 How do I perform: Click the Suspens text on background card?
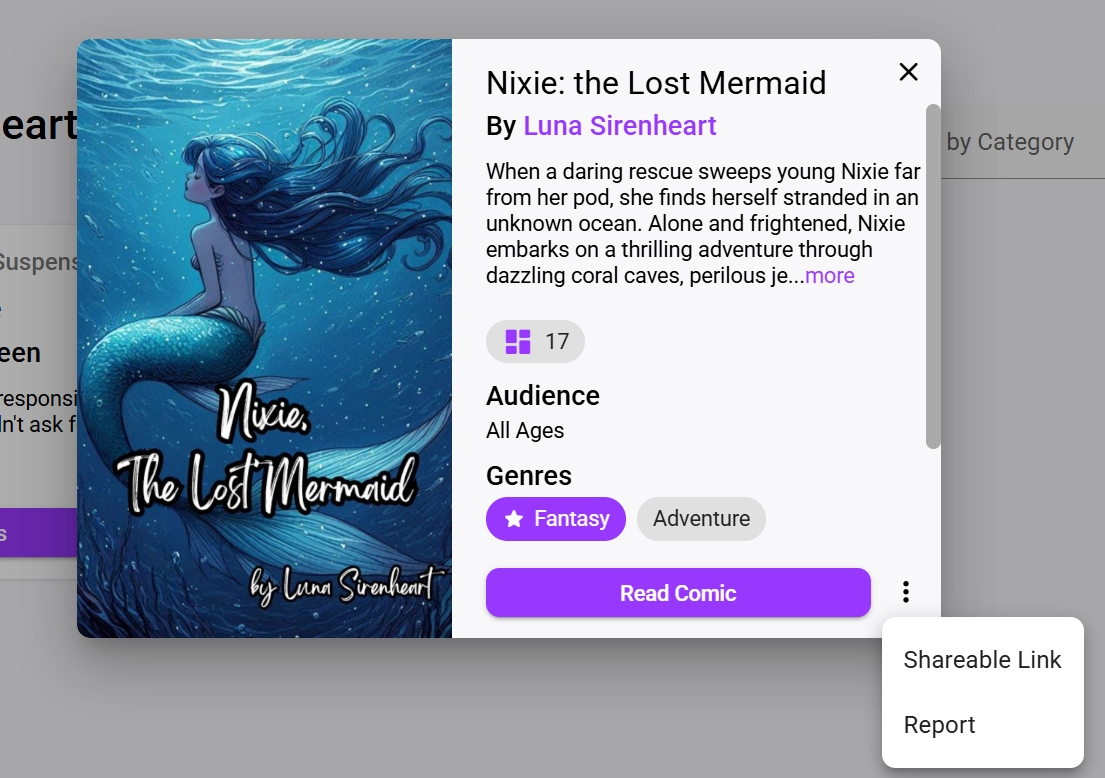coord(39,262)
